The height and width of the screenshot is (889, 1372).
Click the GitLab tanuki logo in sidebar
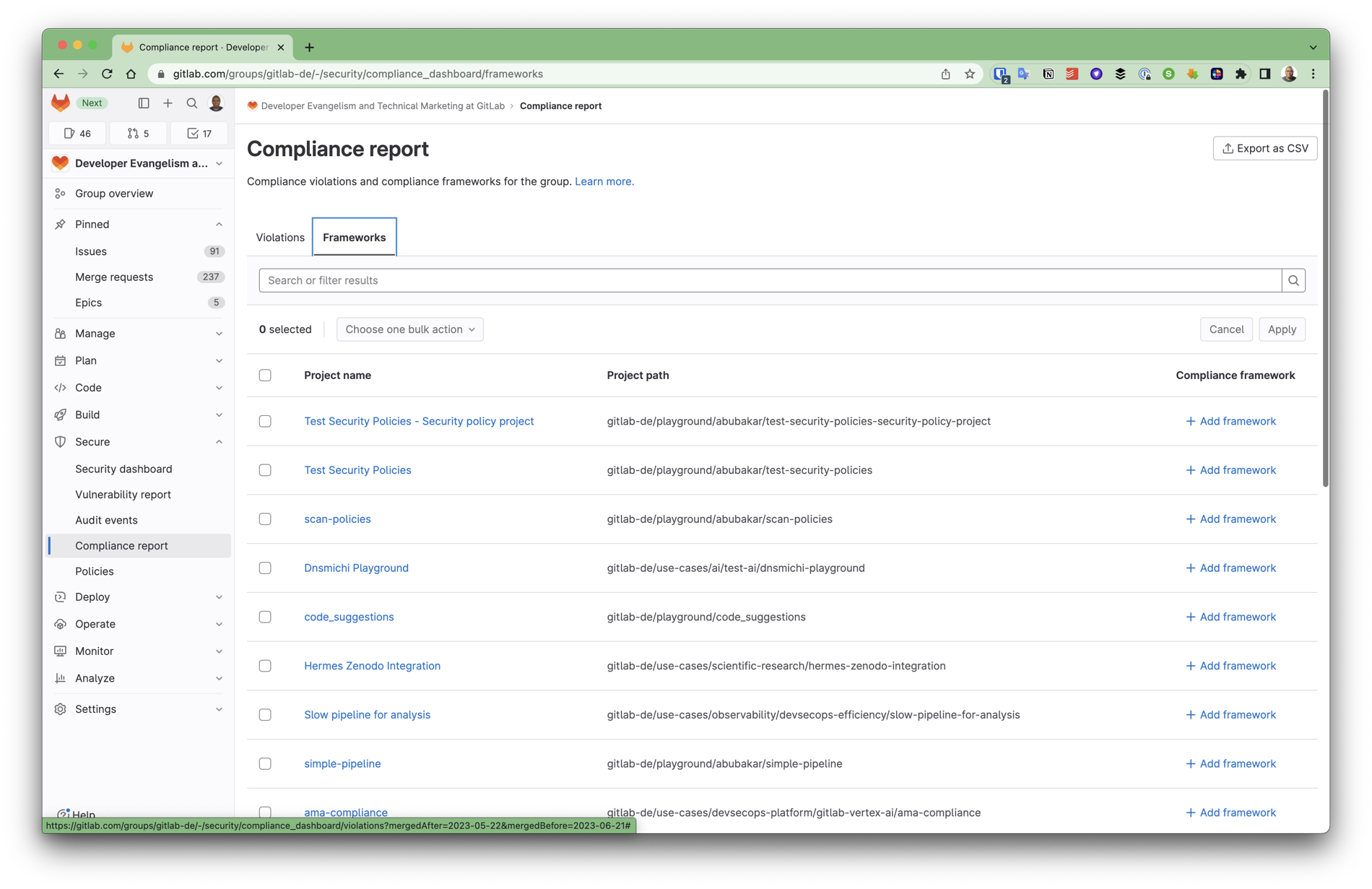coord(61,103)
